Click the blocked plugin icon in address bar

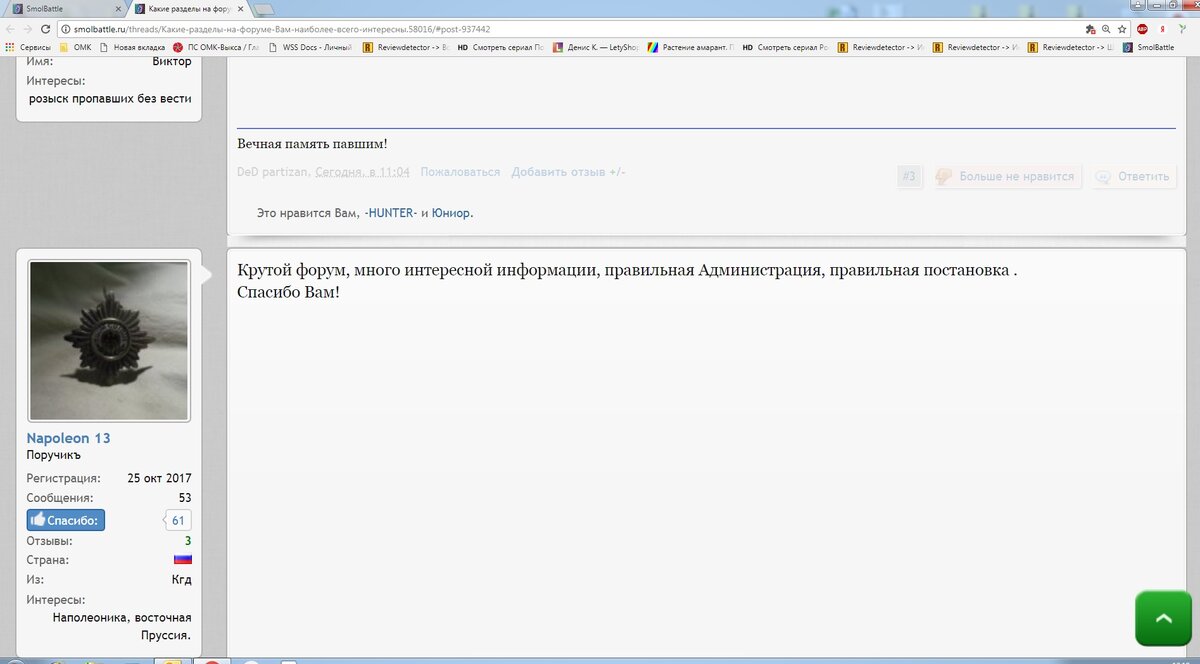coord(1090,29)
